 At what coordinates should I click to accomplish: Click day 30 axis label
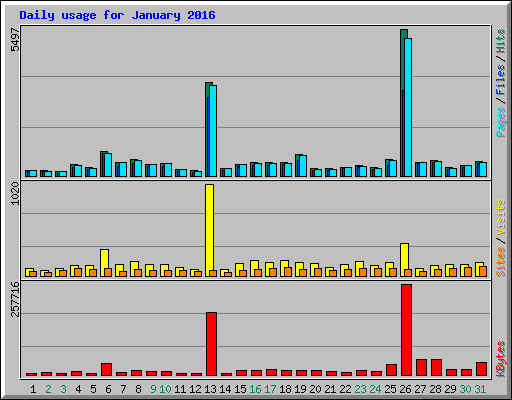[465, 389]
